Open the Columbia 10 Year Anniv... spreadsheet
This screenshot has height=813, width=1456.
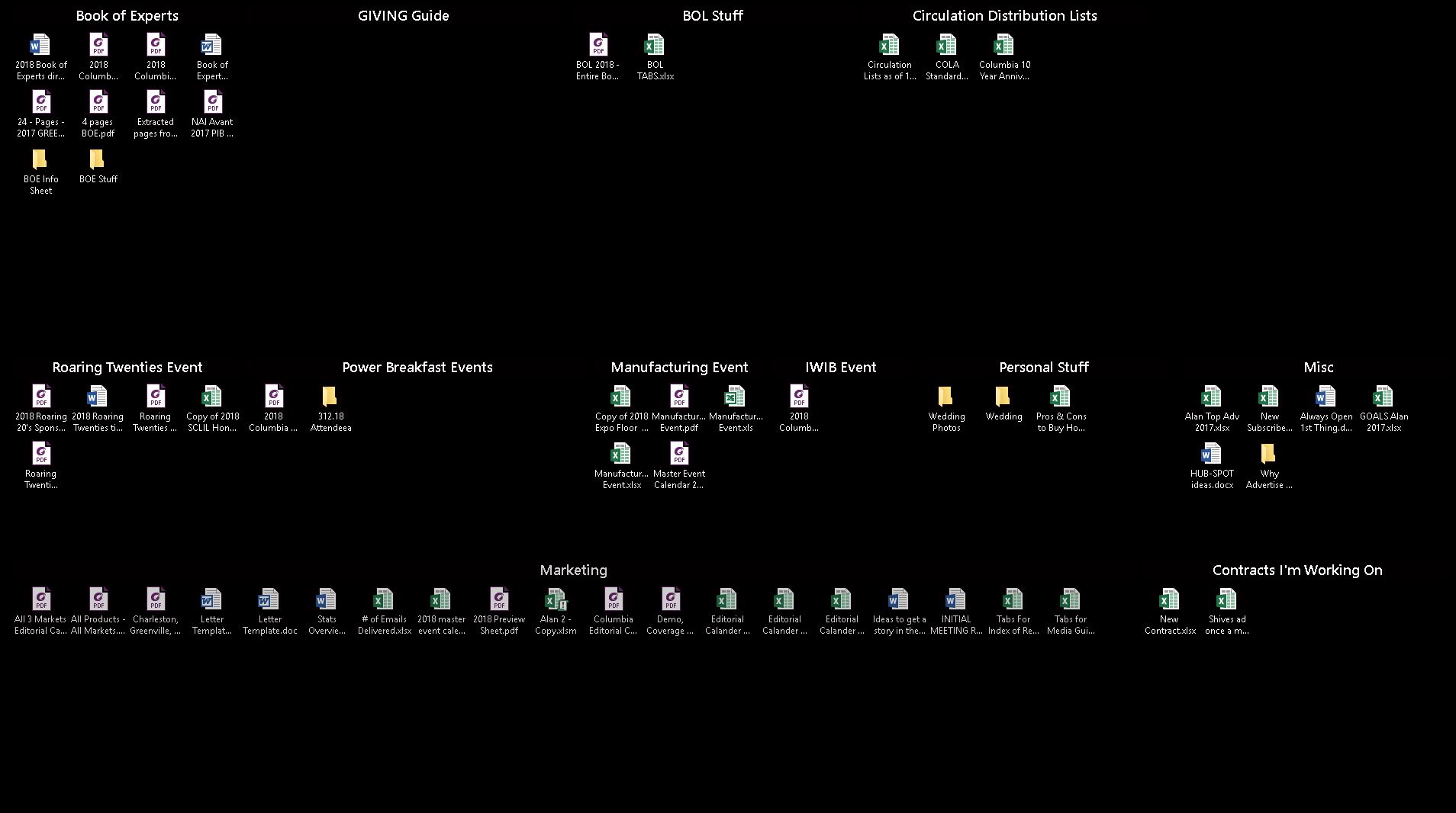click(1004, 56)
